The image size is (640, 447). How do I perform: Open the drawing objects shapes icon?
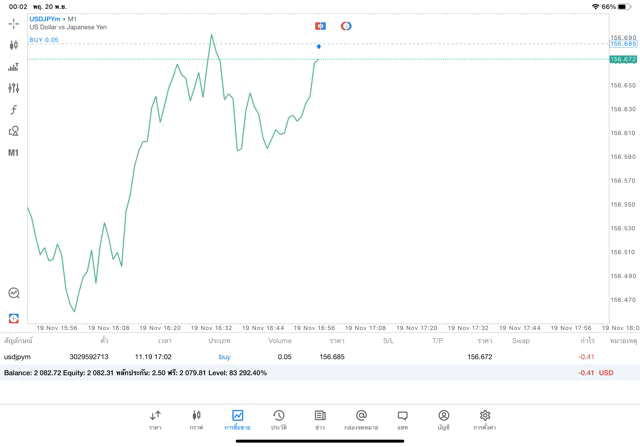click(x=13, y=131)
